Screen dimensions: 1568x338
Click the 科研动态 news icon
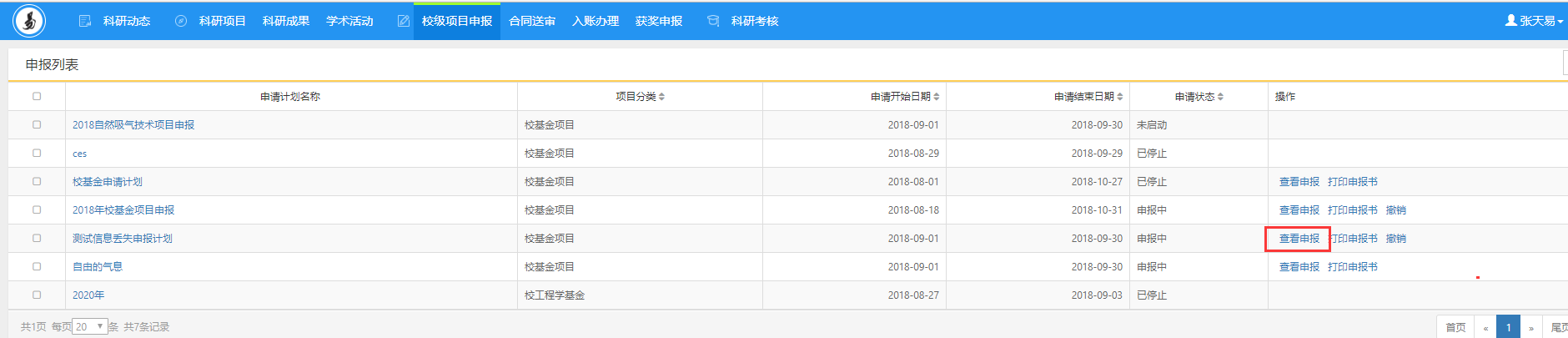point(85,21)
